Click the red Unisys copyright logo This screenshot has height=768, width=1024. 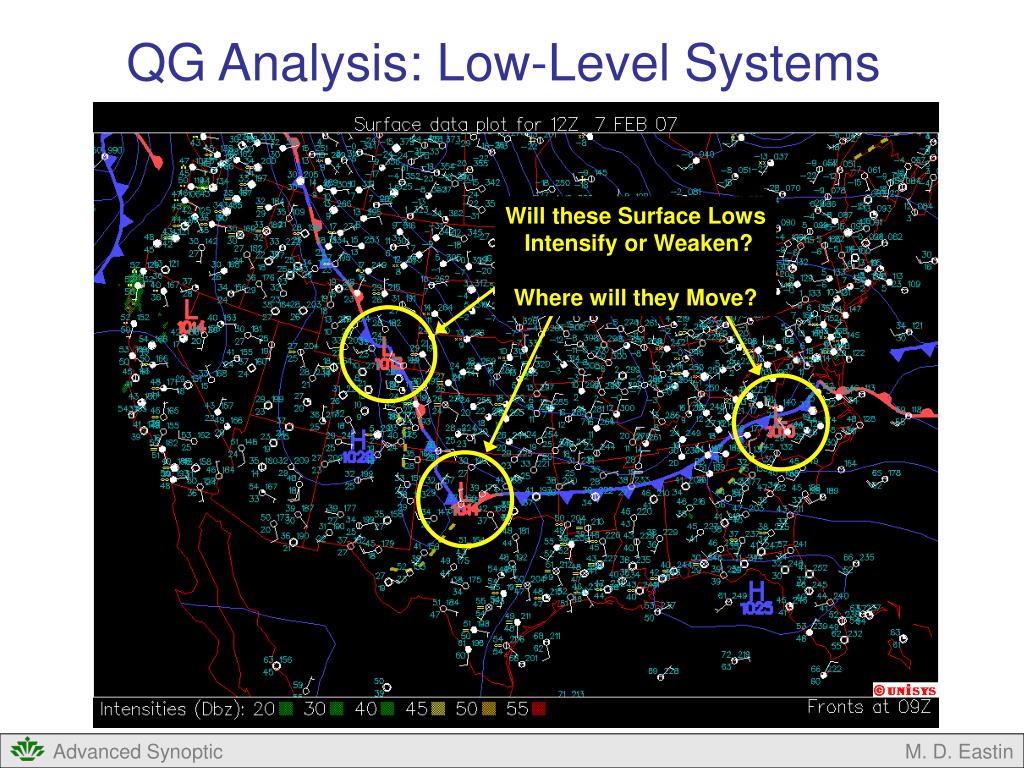(x=905, y=690)
